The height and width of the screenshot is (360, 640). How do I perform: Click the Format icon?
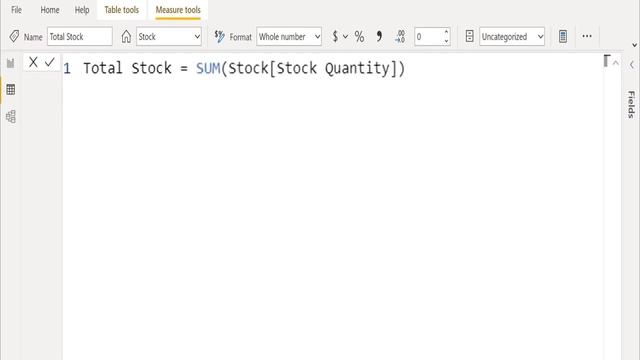pos(220,37)
